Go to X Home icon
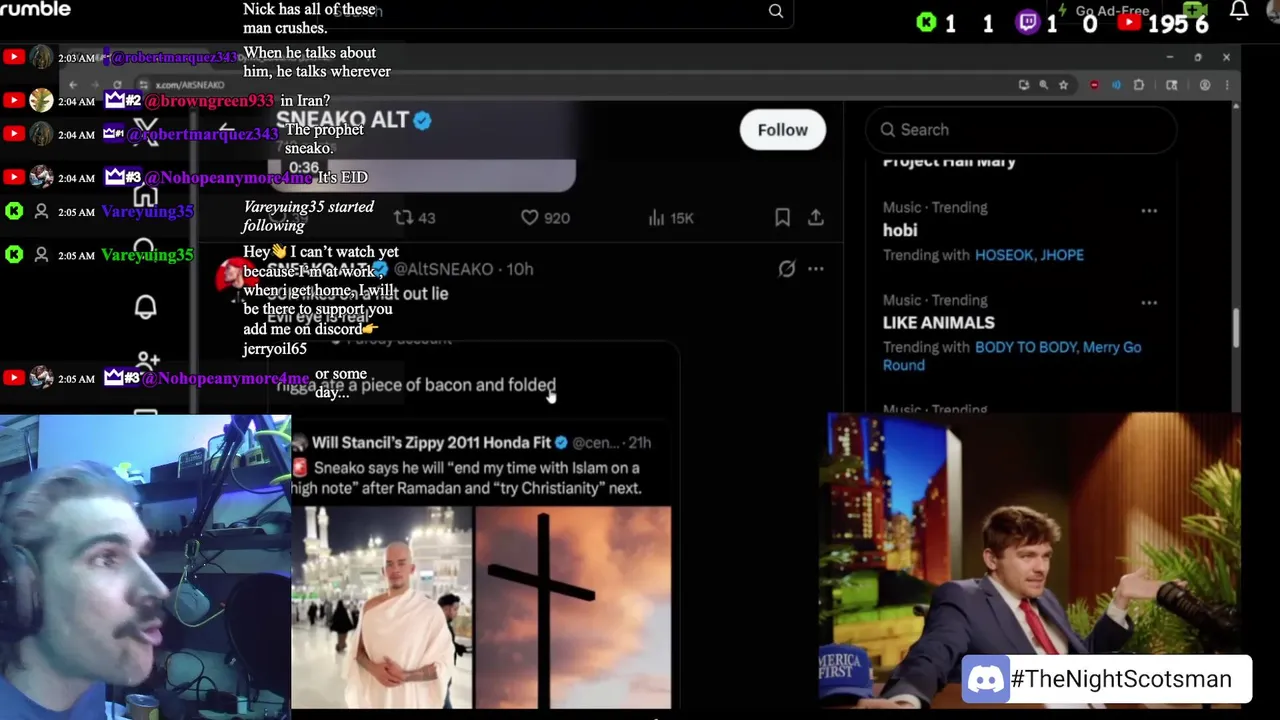The image size is (1280, 720). [x=146, y=195]
